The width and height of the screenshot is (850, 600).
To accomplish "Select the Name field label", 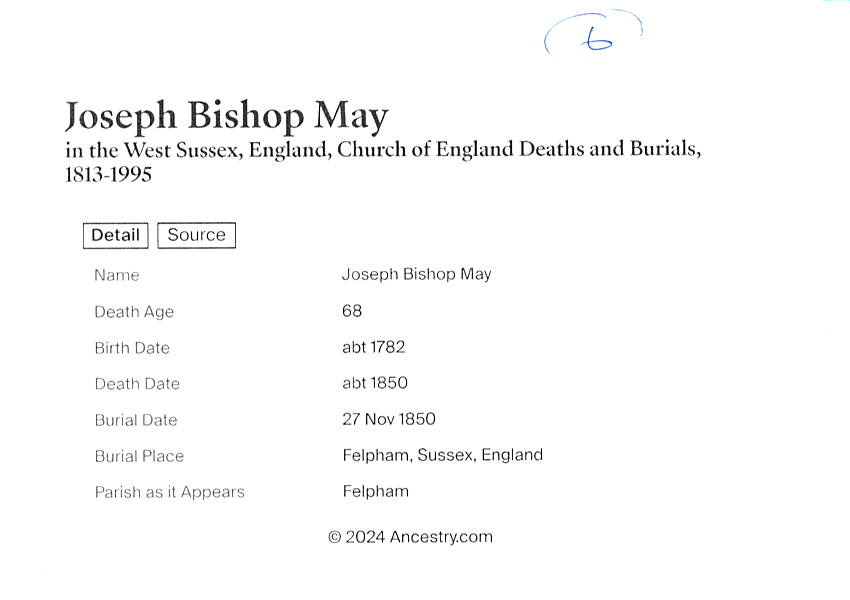I will click(117, 275).
